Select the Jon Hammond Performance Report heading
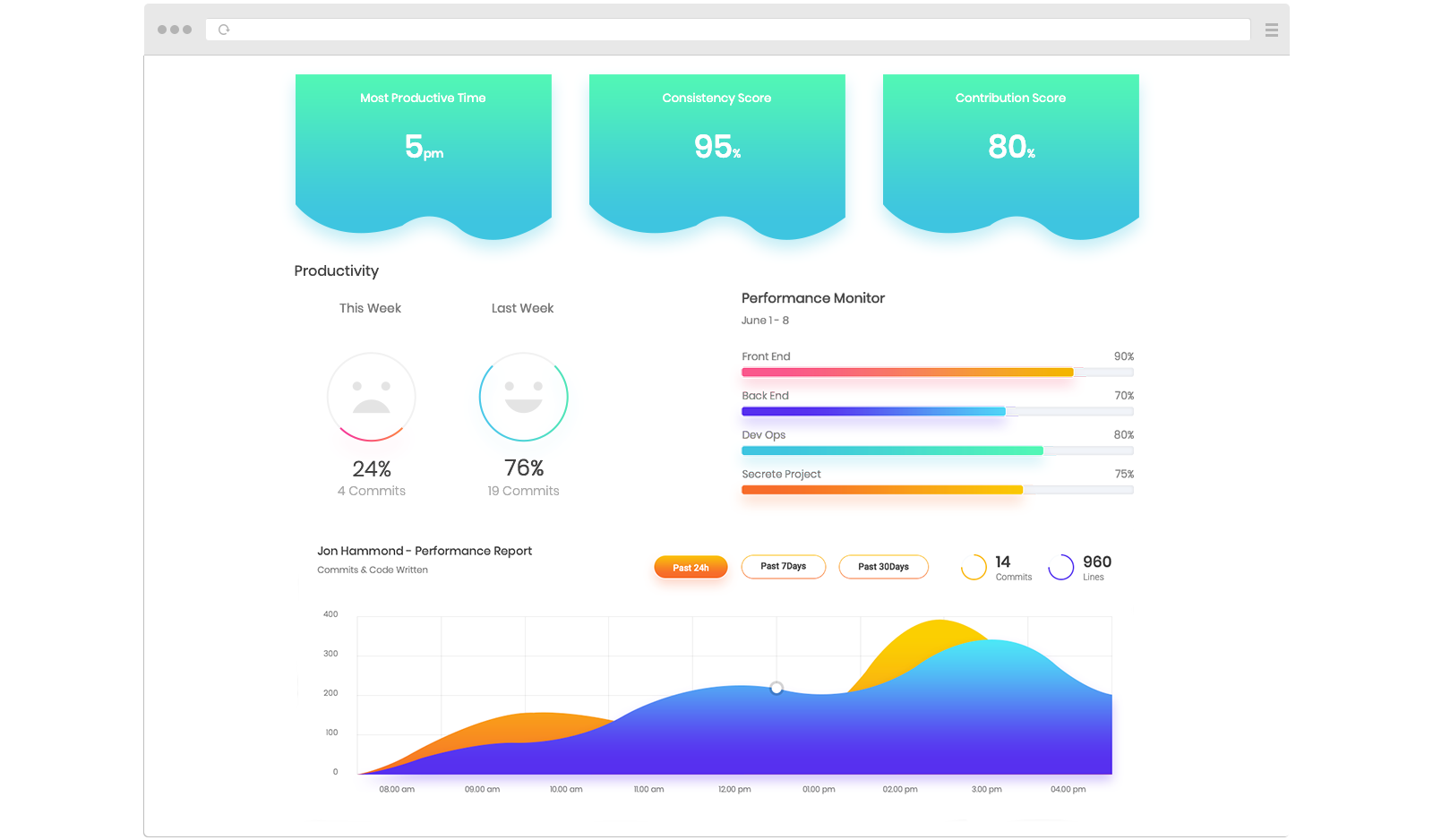Screen dimensions: 1433x840 (425, 551)
